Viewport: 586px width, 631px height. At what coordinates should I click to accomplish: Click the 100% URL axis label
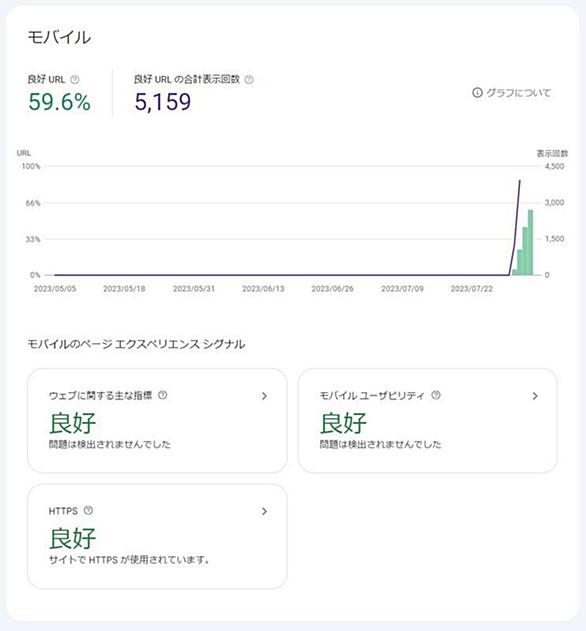pos(31,166)
